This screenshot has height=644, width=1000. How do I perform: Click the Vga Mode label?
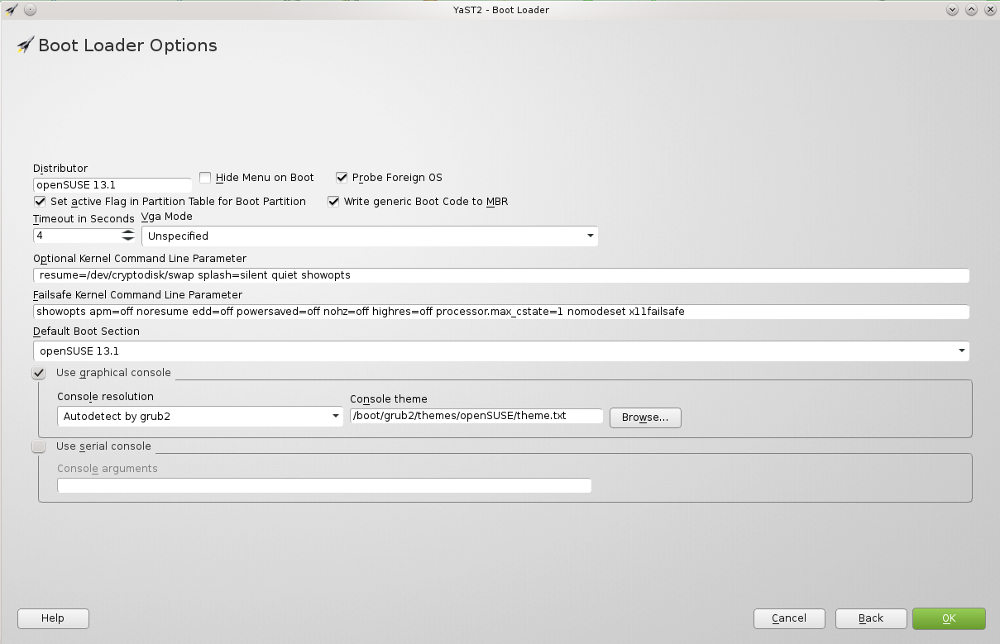[166, 217]
